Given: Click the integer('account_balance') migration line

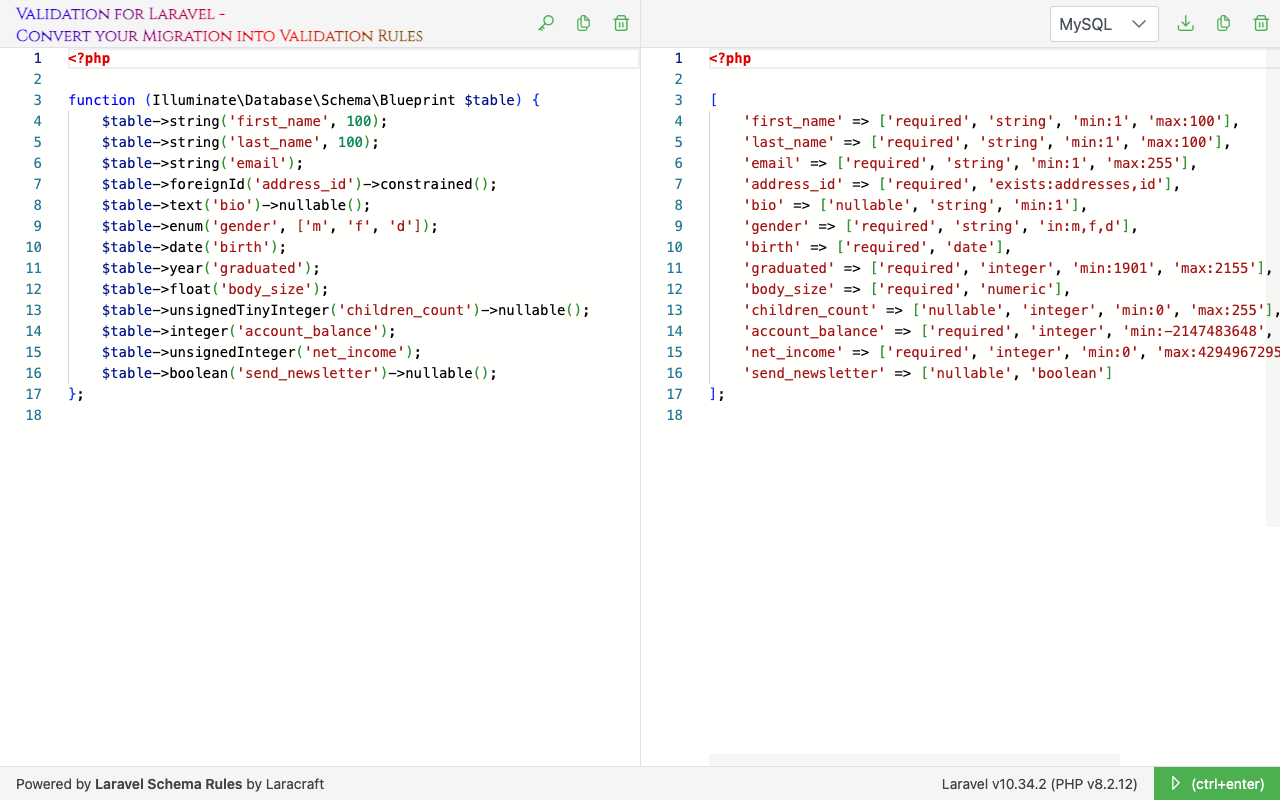Looking at the screenshot, I should (x=249, y=331).
